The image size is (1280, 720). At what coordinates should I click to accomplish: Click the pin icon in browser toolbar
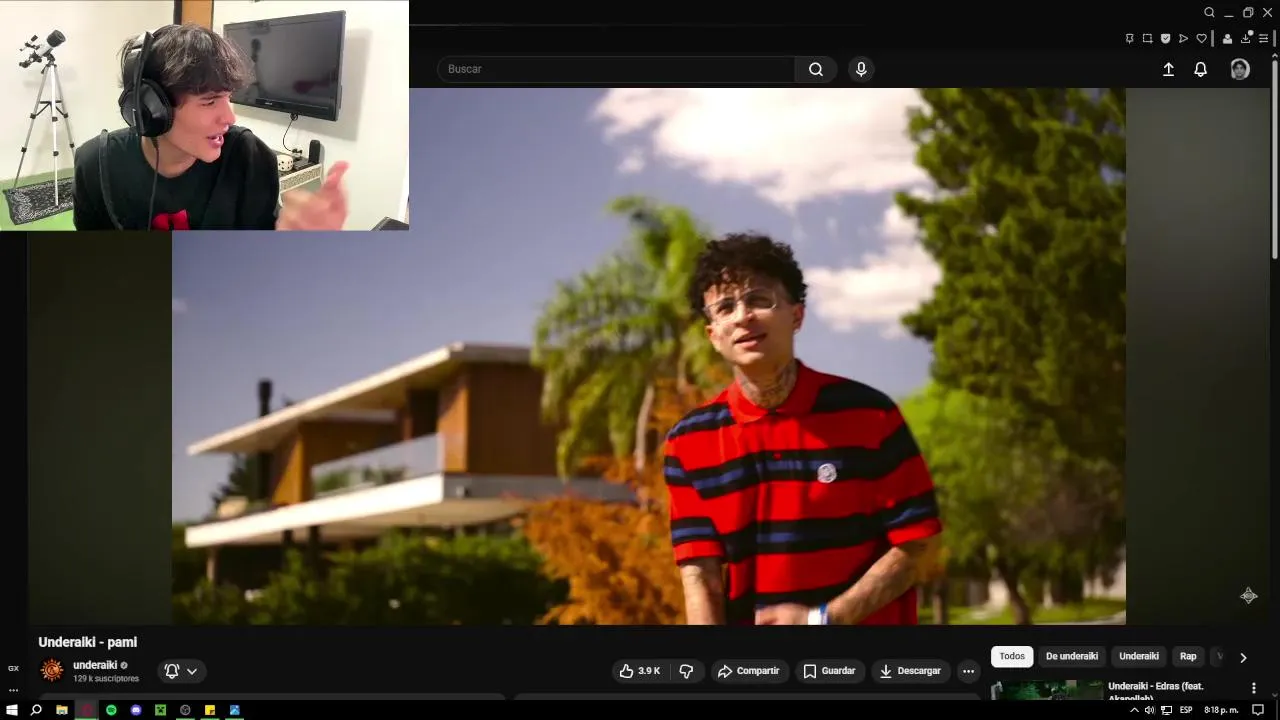(1130, 38)
